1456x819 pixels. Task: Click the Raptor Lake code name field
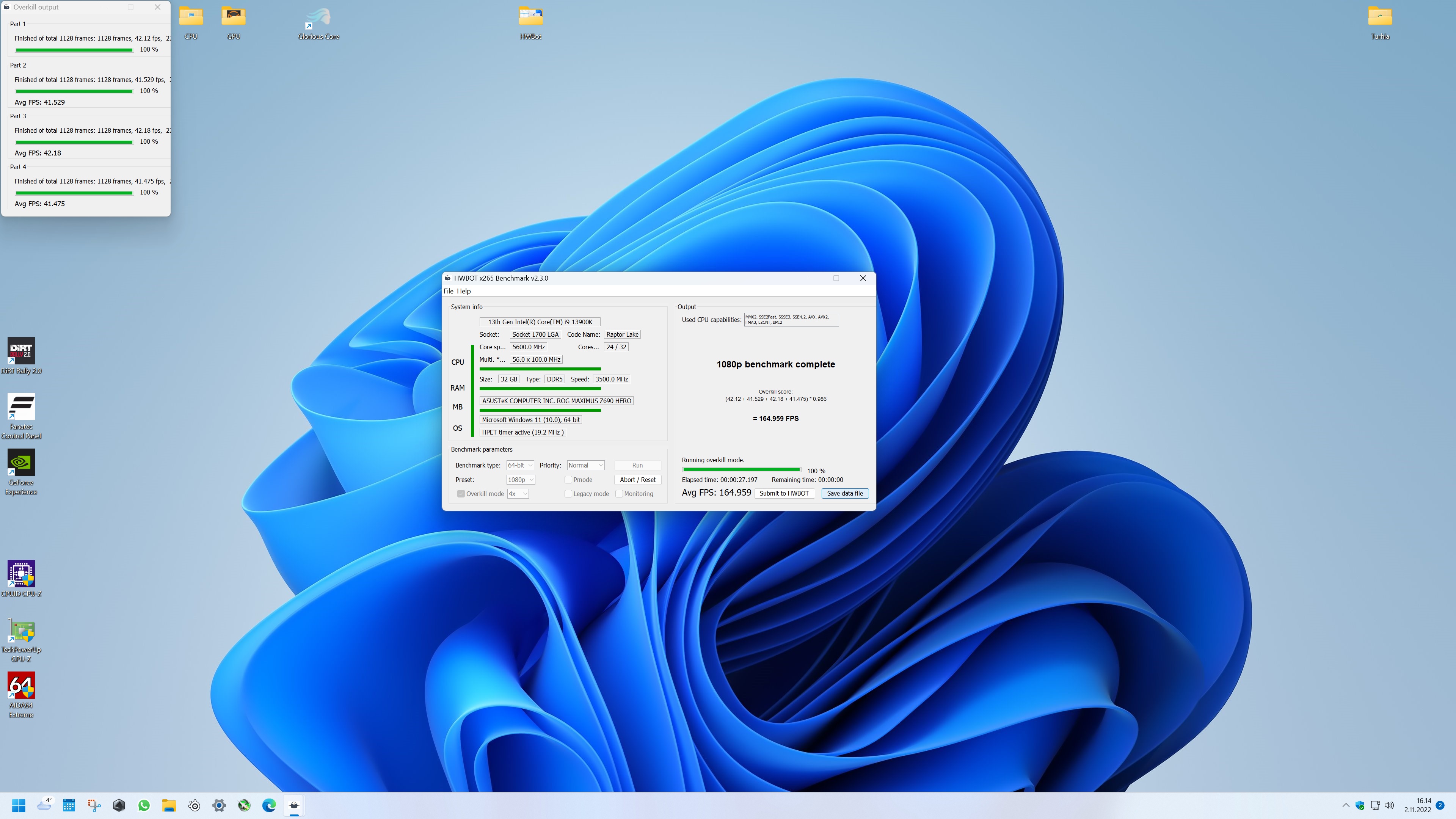622,334
